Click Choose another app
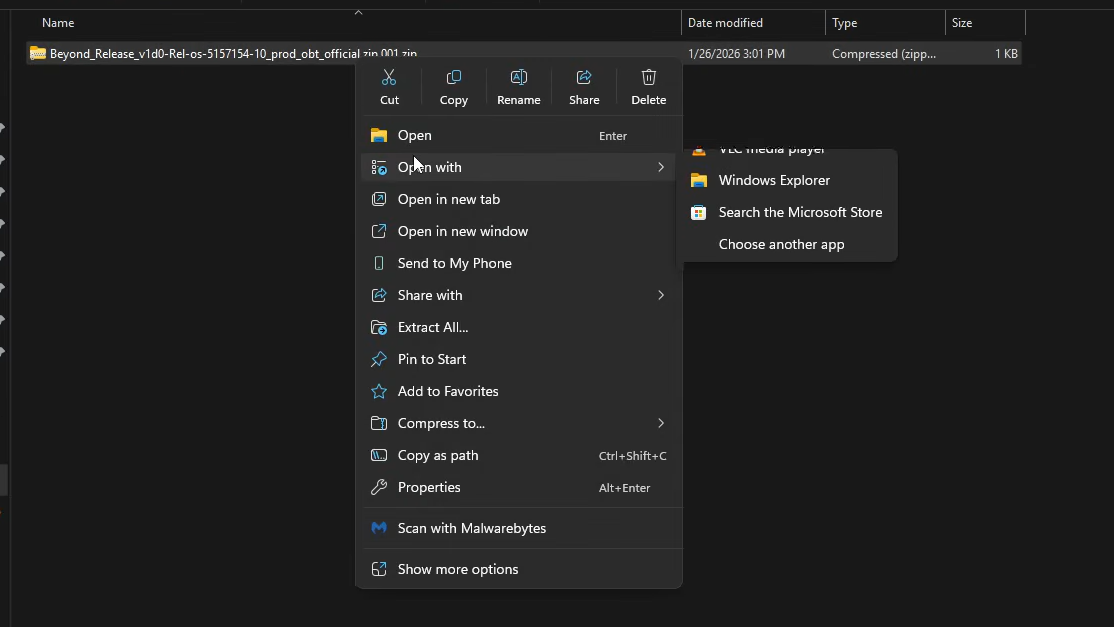Viewport: 1114px width, 627px height. point(781,244)
